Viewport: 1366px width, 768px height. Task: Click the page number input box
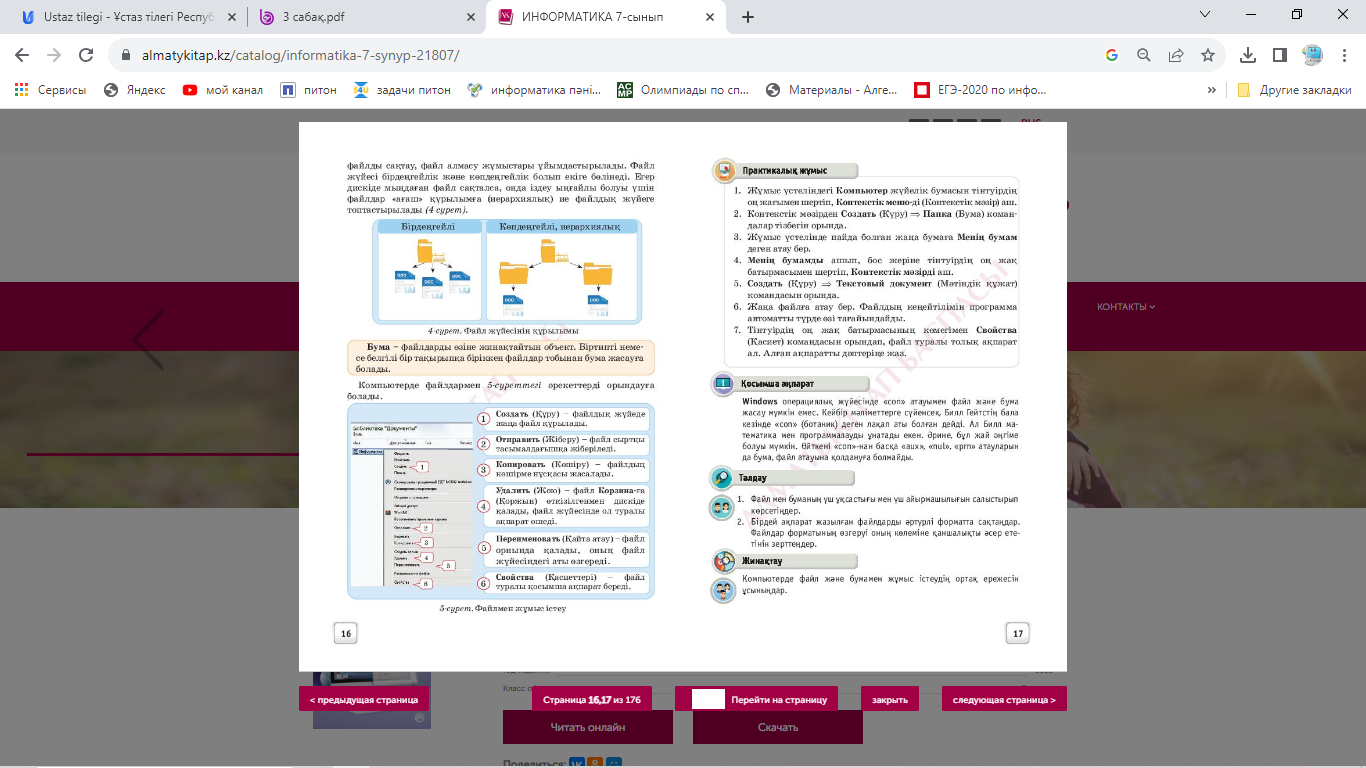(708, 699)
